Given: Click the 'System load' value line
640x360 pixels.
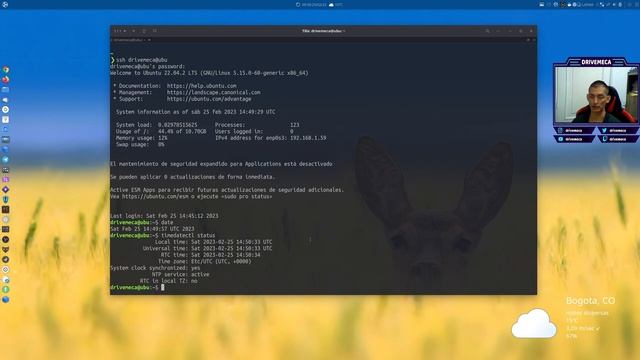Looking at the screenshot, I should [157, 125].
